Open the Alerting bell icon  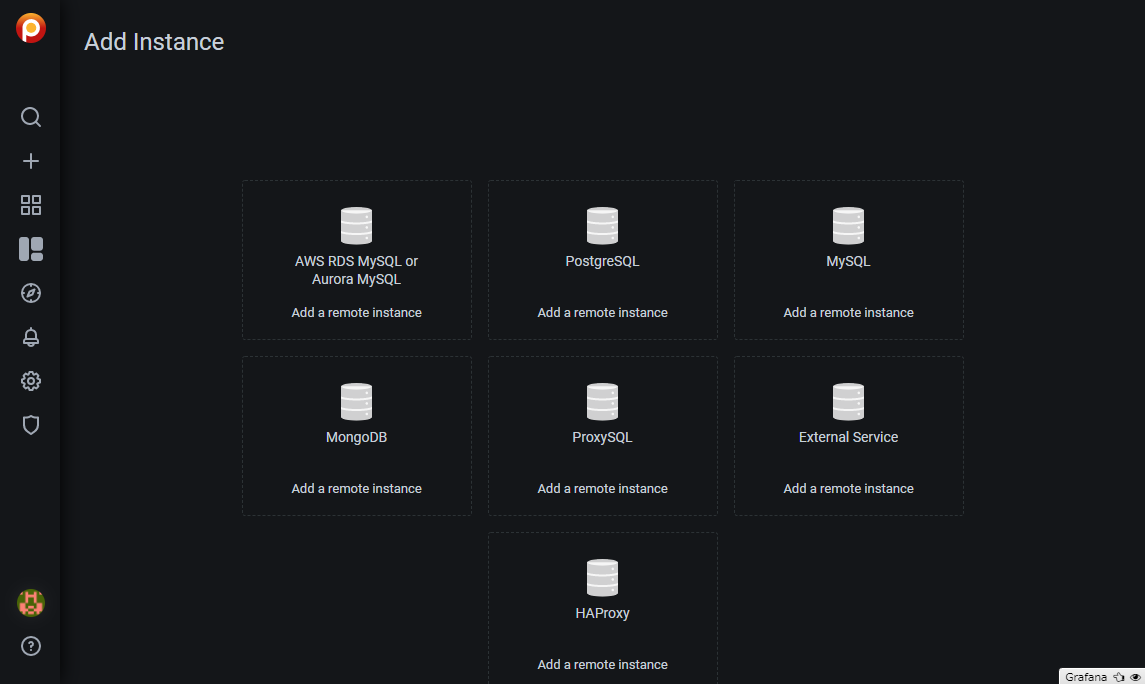click(x=31, y=337)
